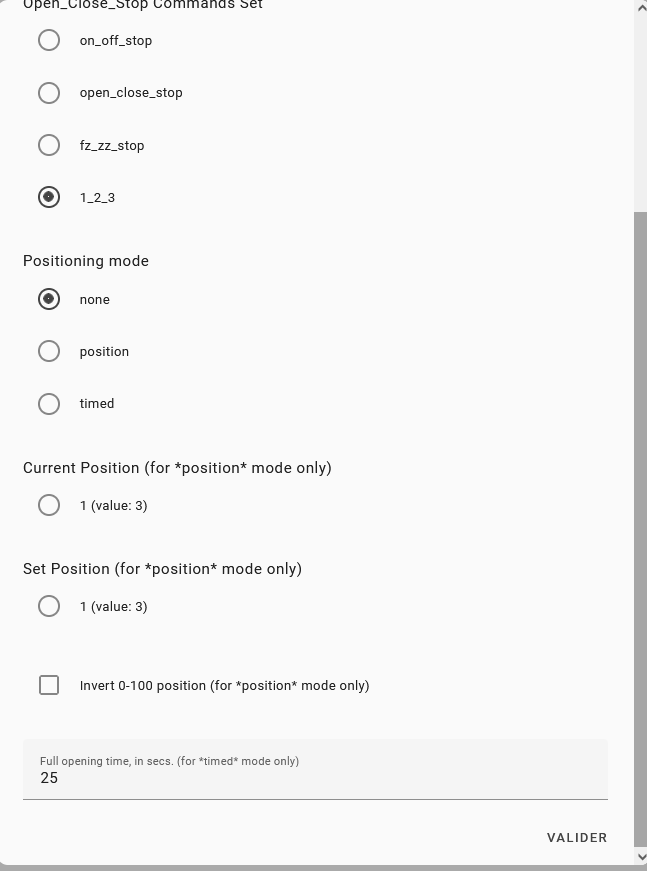Click the scrollbar down arrow
Screen dimensions: 647x871
point(641,856)
